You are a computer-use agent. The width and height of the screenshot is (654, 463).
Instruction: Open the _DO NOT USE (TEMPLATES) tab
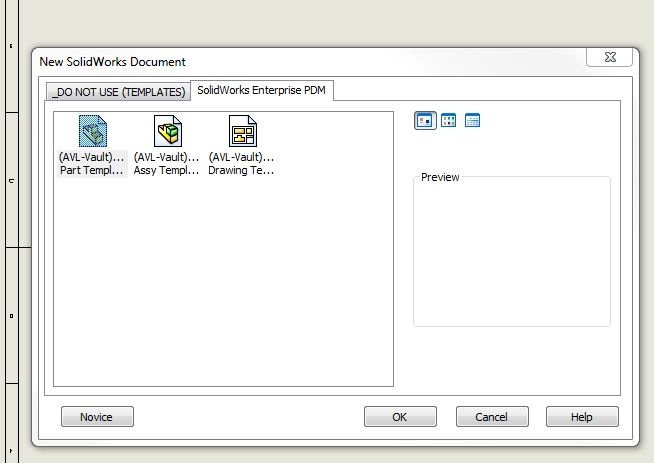pyautogui.click(x=118, y=92)
